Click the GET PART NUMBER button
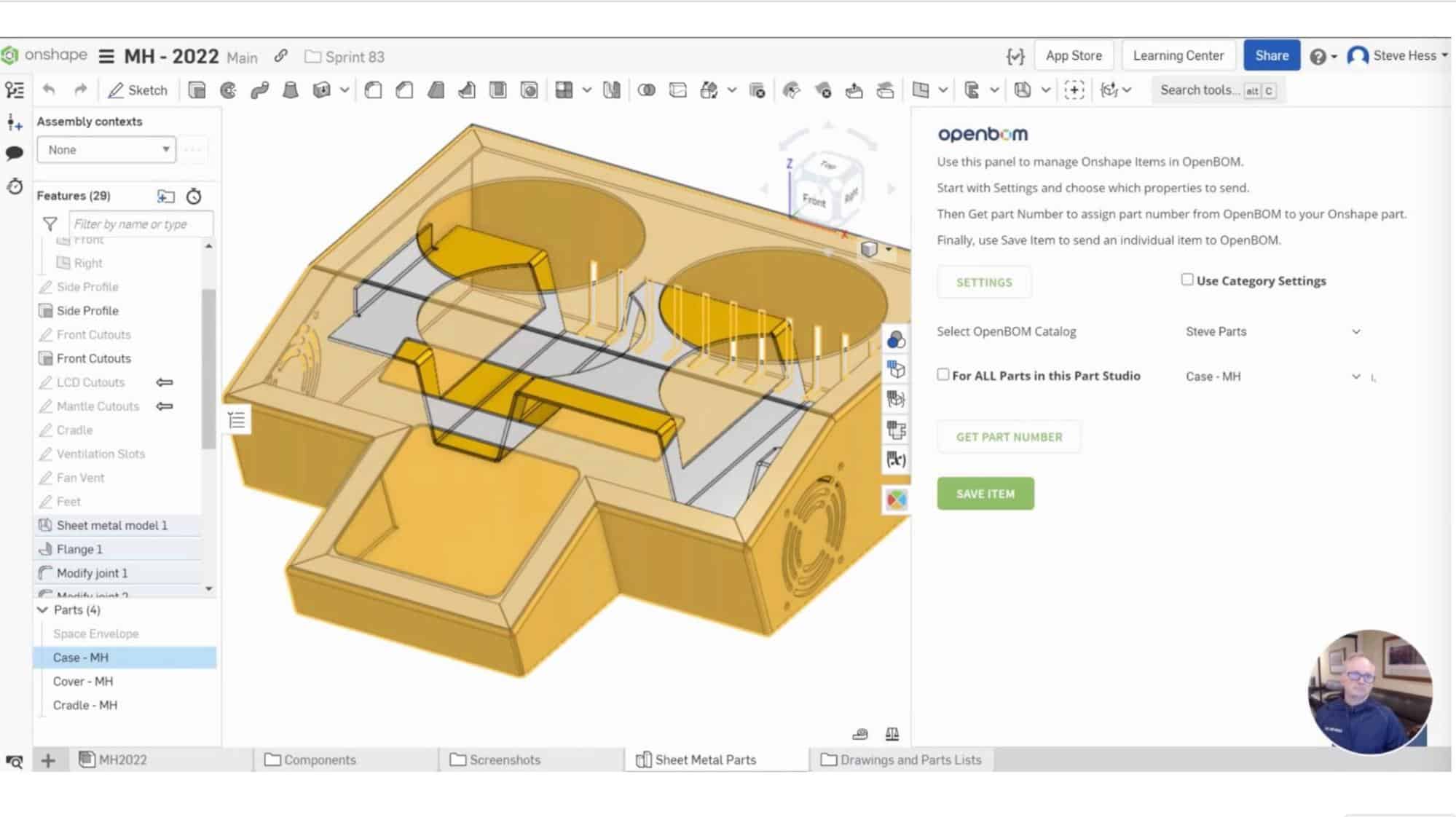 (1009, 436)
